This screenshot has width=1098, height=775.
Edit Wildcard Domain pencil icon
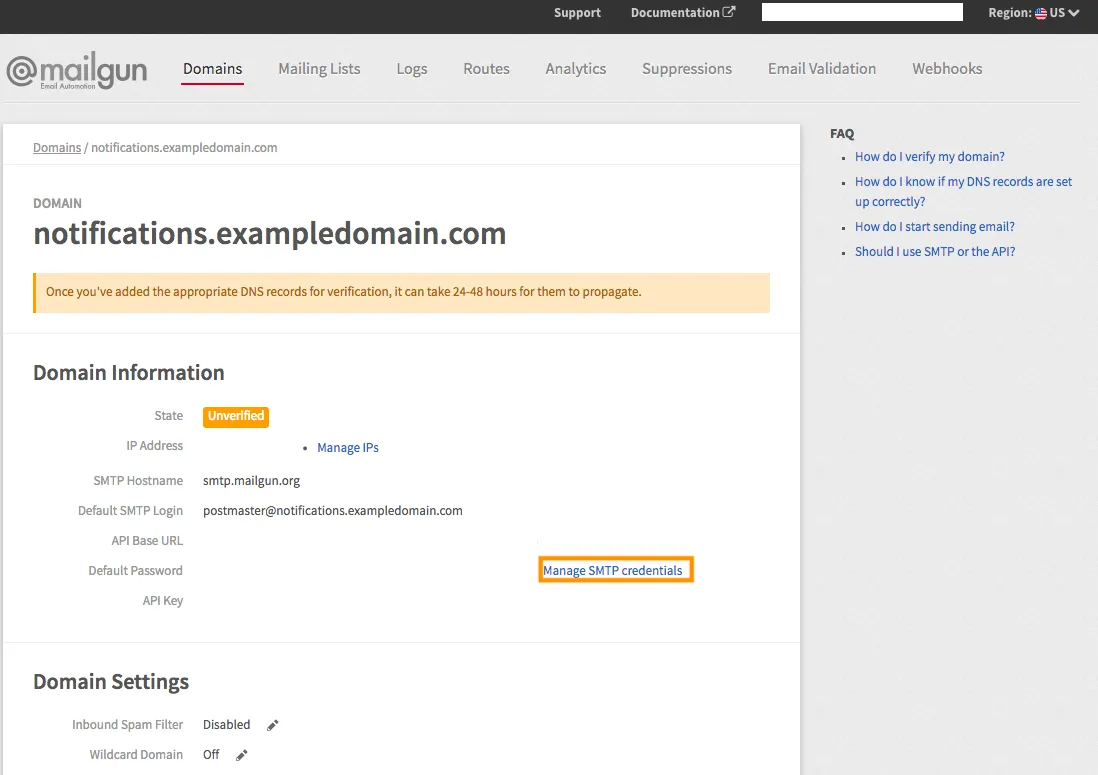pyautogui.click(x=241, y=755)
